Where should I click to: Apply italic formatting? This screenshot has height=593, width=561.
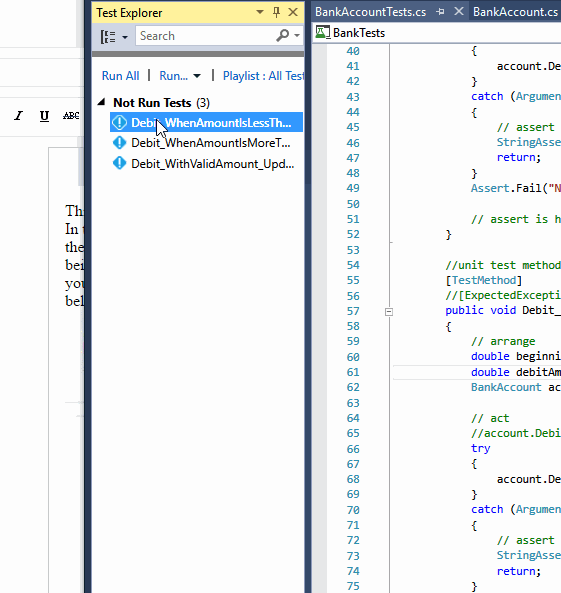[18, 115]
